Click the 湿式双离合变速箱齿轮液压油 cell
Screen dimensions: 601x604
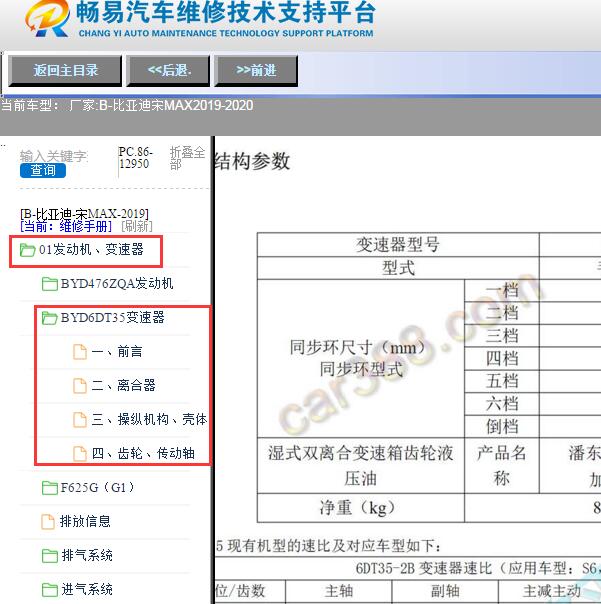361,465
